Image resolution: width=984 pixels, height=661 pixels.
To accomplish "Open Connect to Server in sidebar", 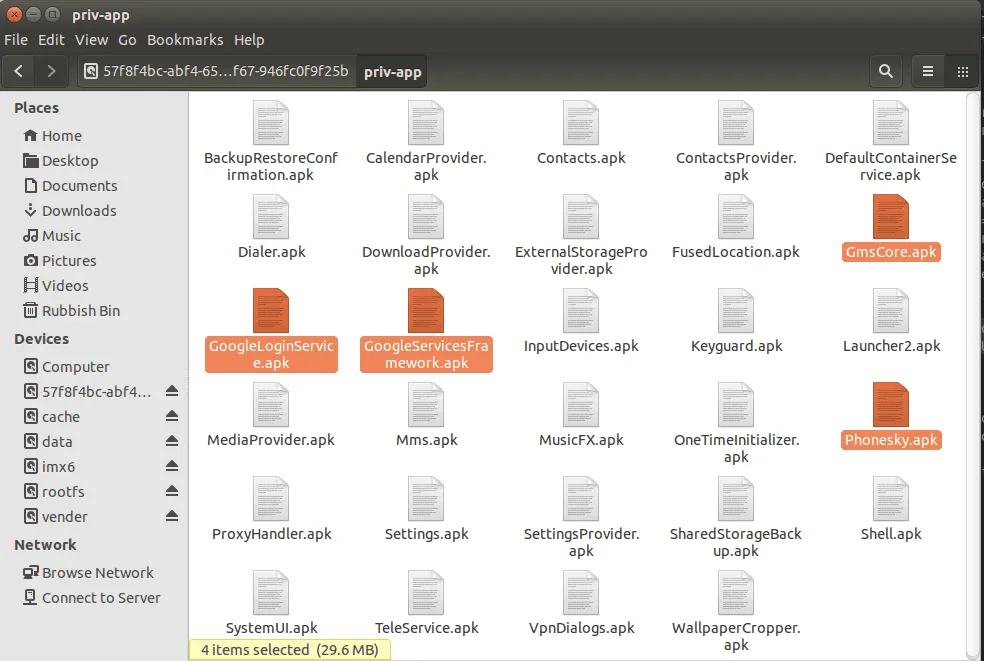I will click(x=100, y=598).
